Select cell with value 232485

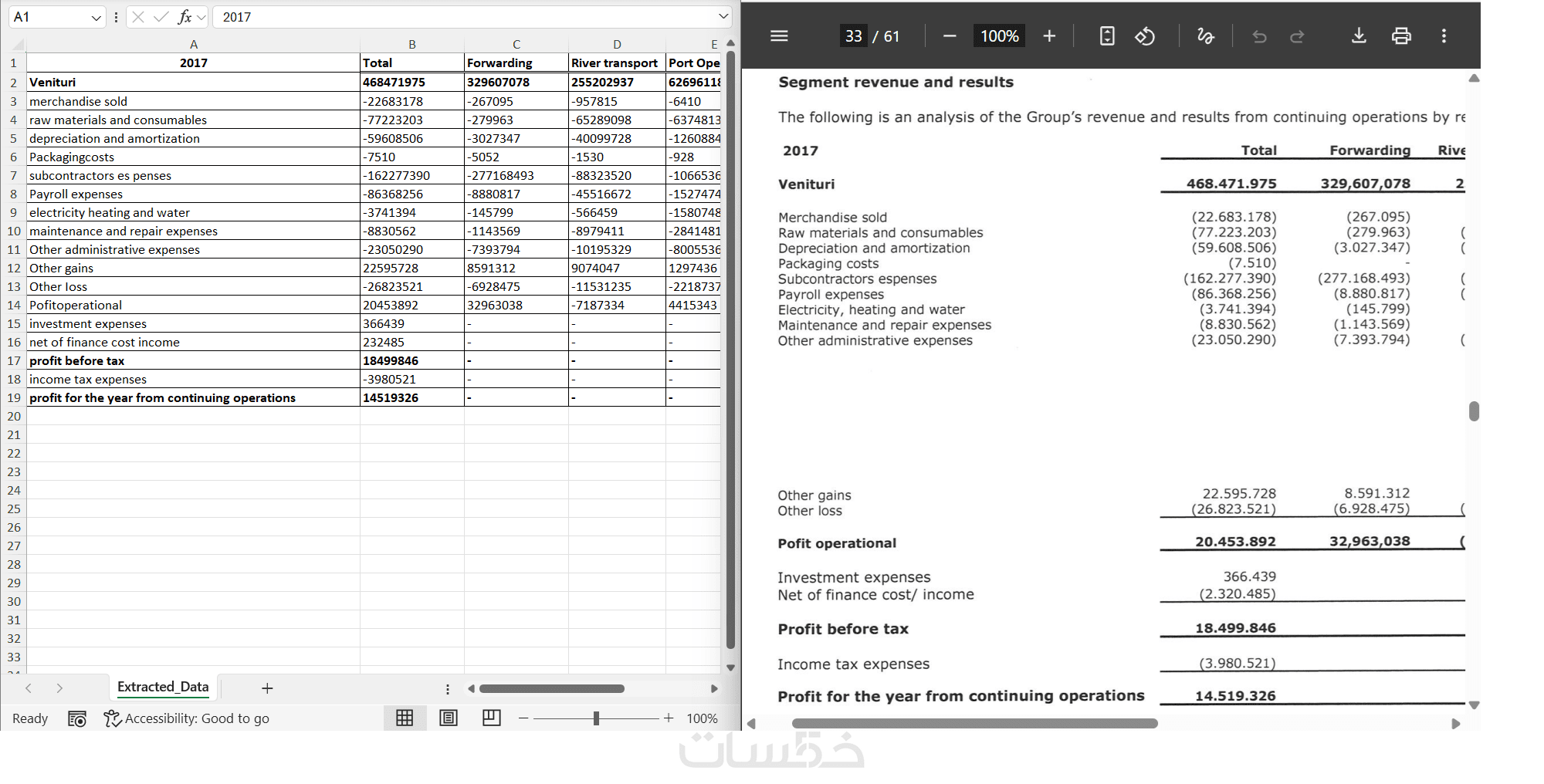[412, 342]
